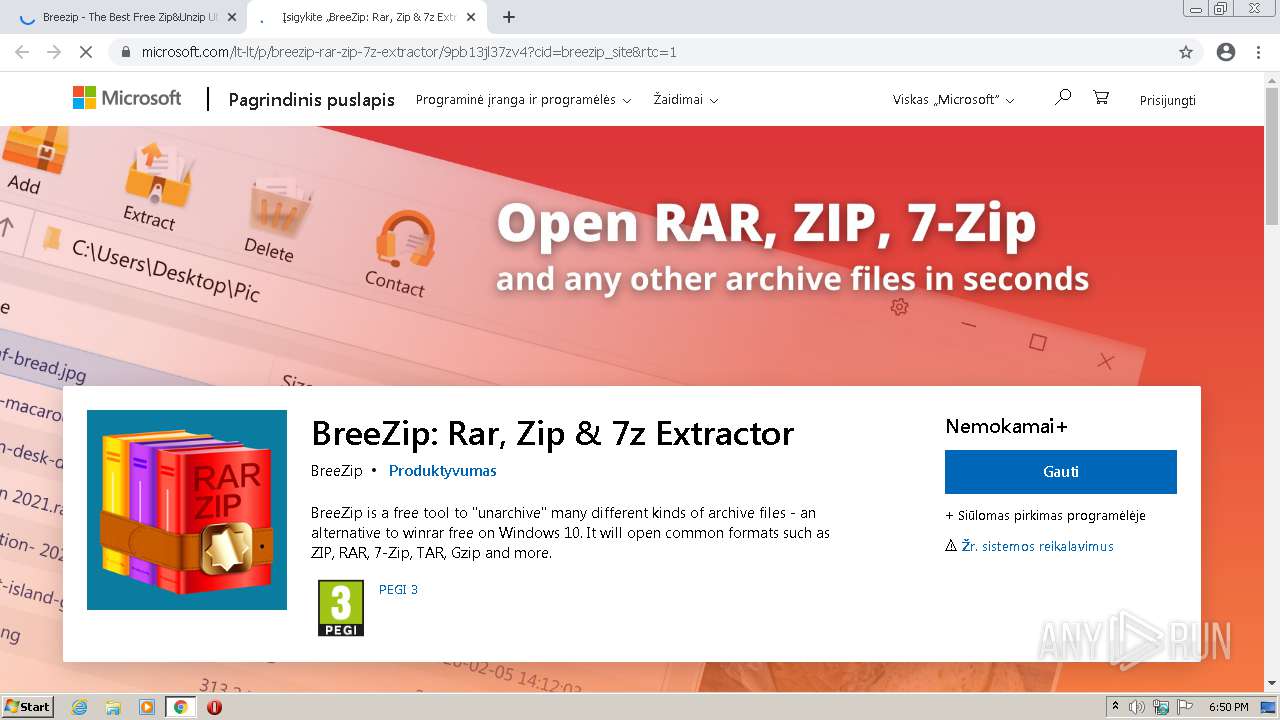Open the shopping cart icon
The image size is (1280, 720).
1101,97
